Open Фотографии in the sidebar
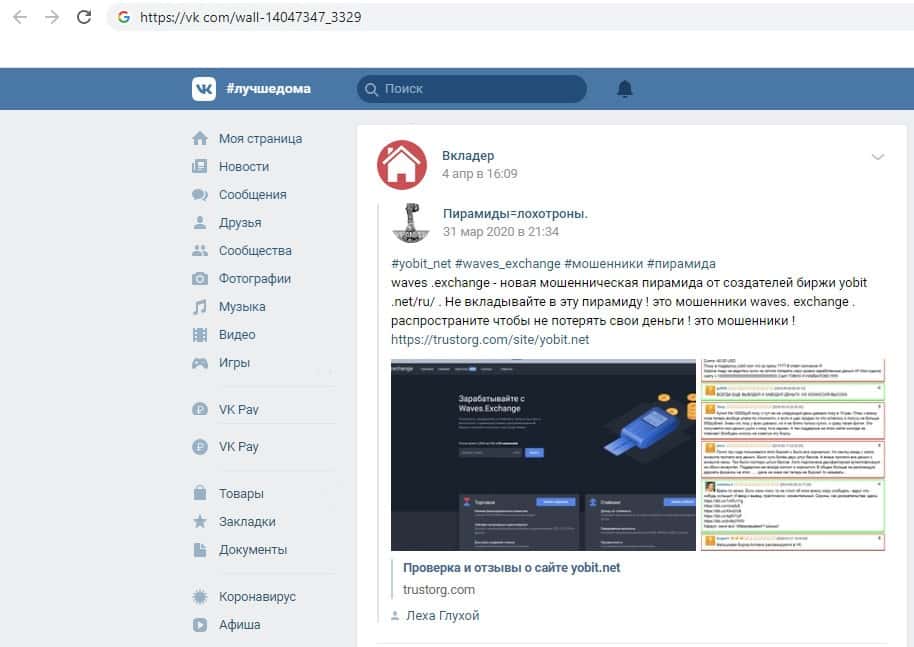The width and height of the screenshot is (914, 647). coord(255,279)
